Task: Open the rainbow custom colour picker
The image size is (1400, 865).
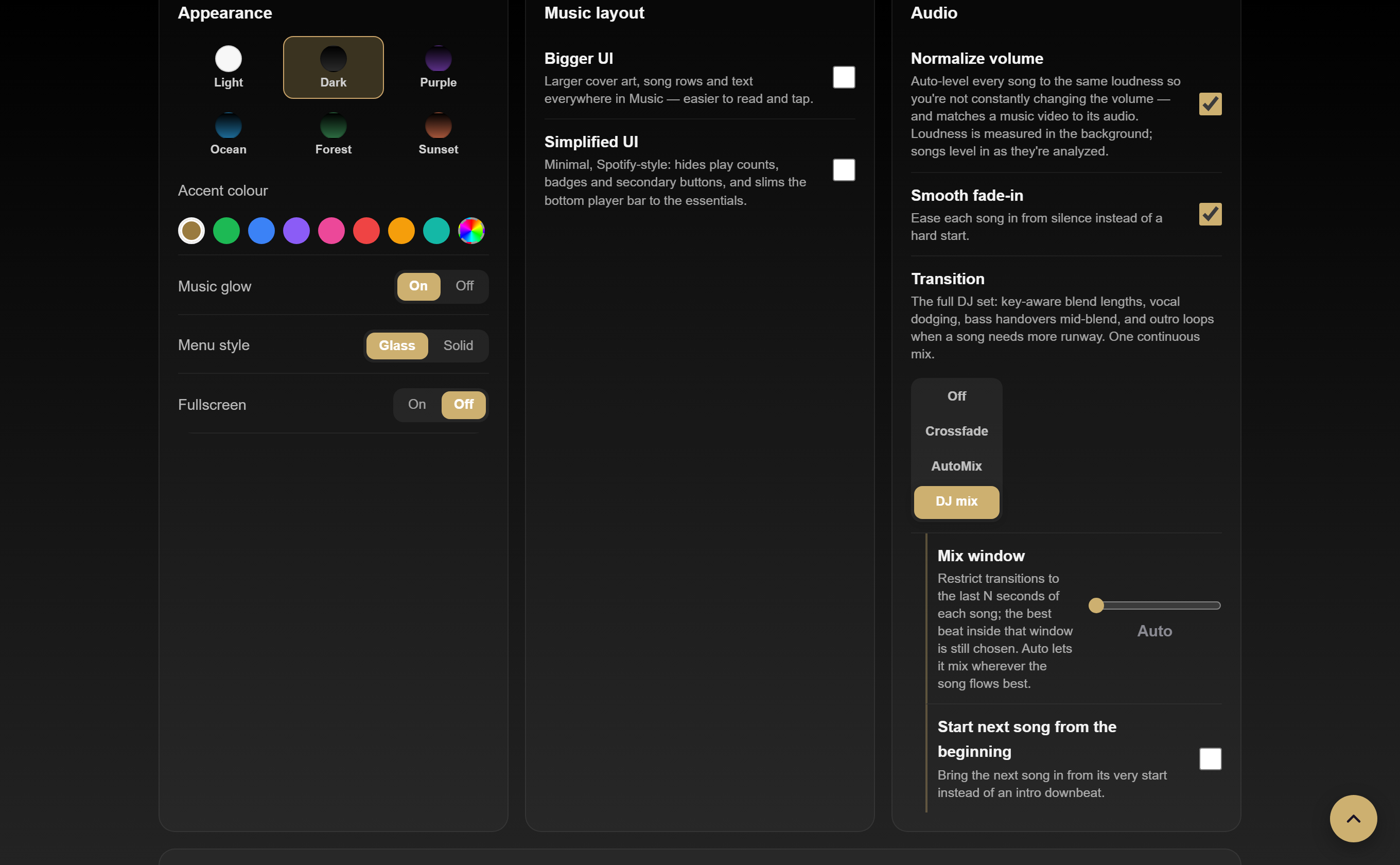Action: pyautogui.click(x=471, y=231)
